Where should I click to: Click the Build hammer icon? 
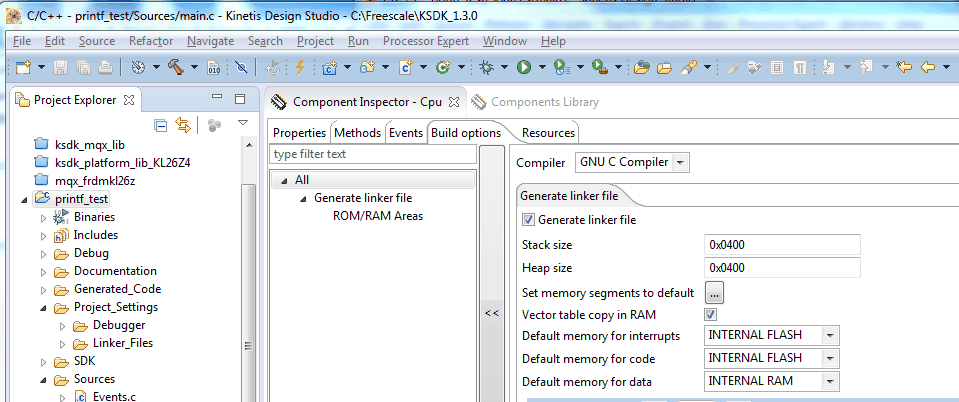(x=177, y=67)
